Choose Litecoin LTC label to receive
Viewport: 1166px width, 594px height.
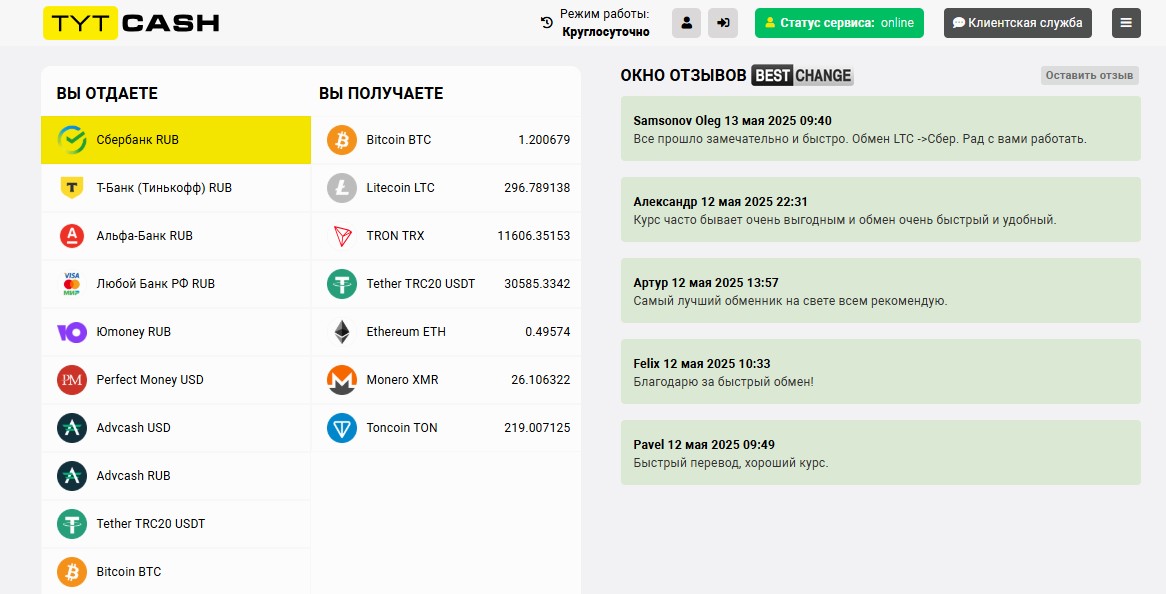point(401,187)
